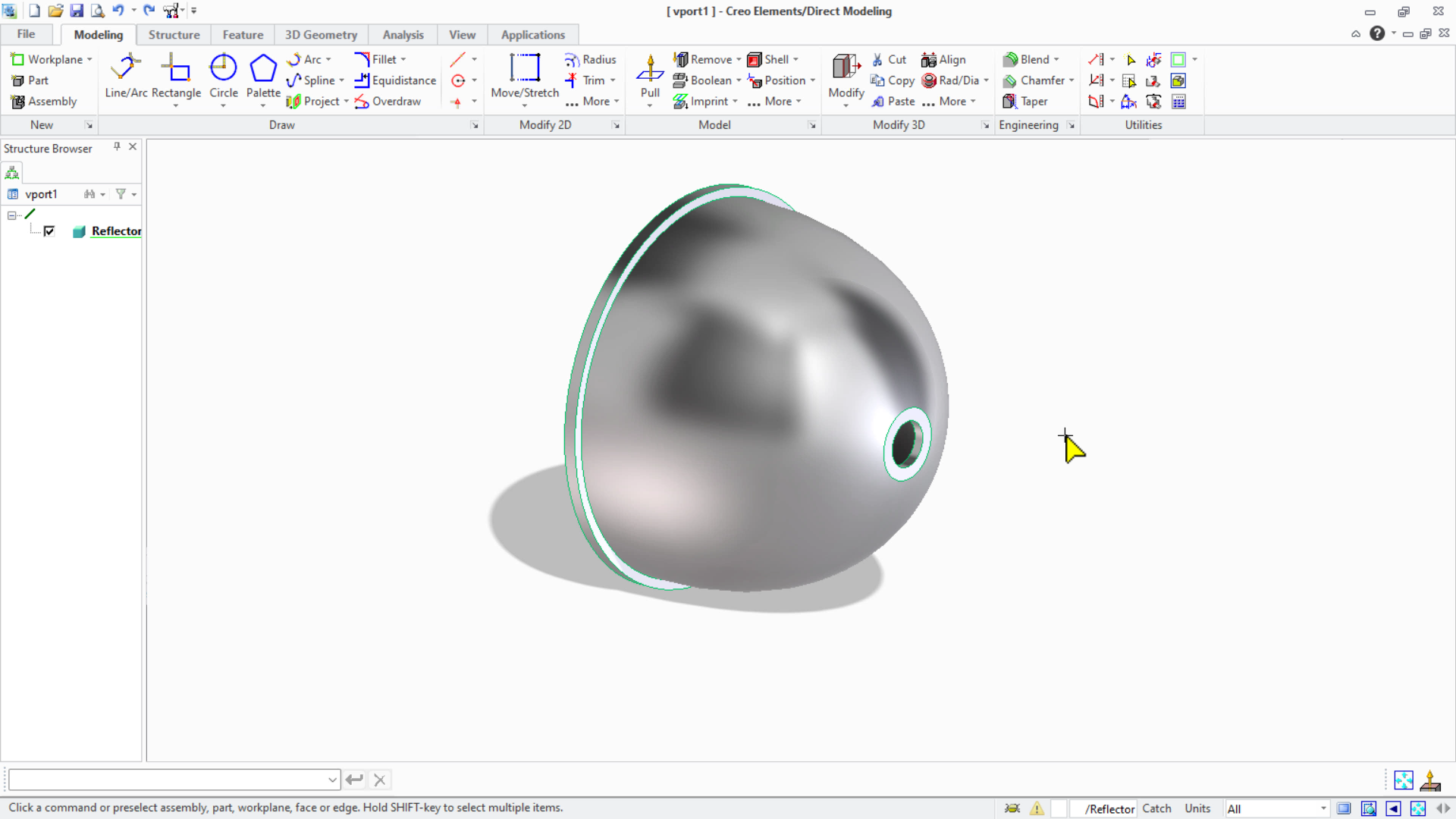
Task: Click the warning triangle in status bar
Action: (x=1037, y=808)
